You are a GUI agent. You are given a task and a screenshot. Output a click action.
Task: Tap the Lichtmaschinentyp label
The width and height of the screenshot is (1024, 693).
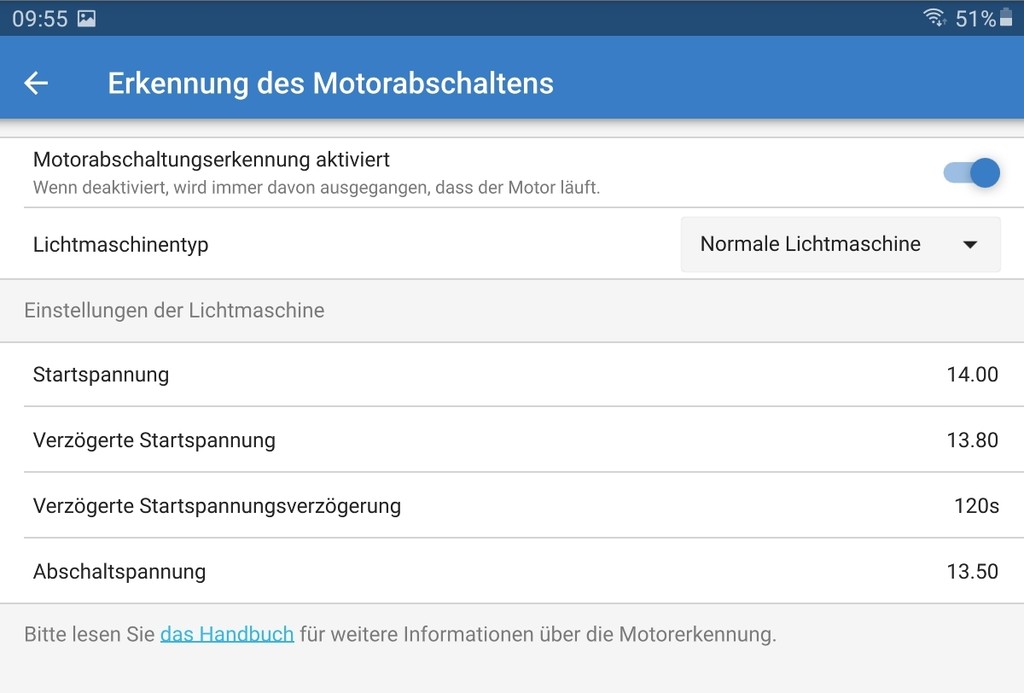click(x=121, y=245)
